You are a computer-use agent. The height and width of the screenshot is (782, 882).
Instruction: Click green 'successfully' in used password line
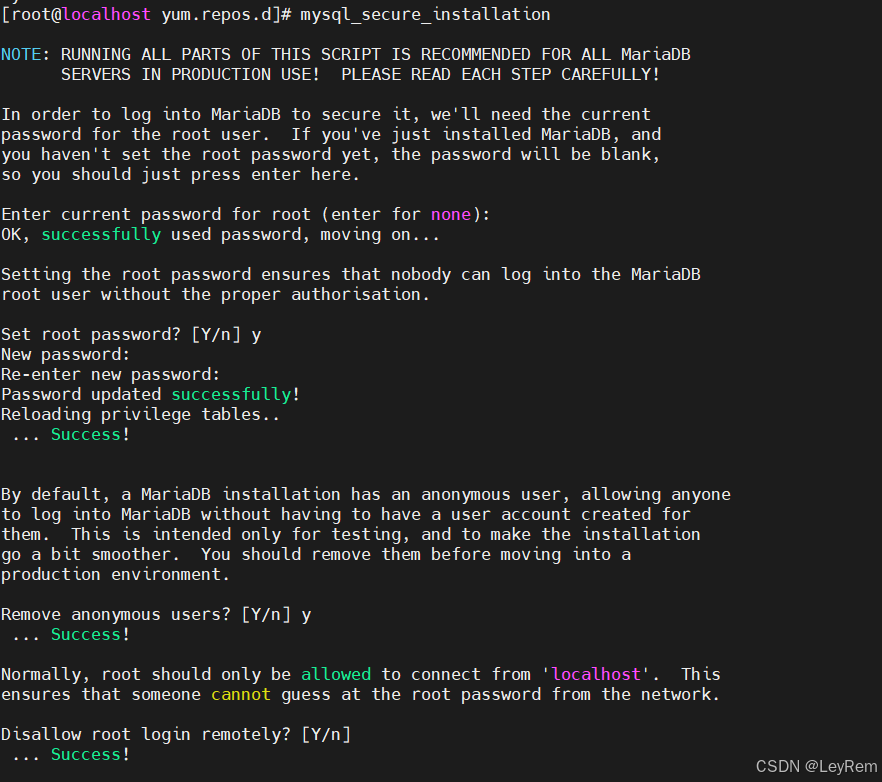(x=101, y=235)
